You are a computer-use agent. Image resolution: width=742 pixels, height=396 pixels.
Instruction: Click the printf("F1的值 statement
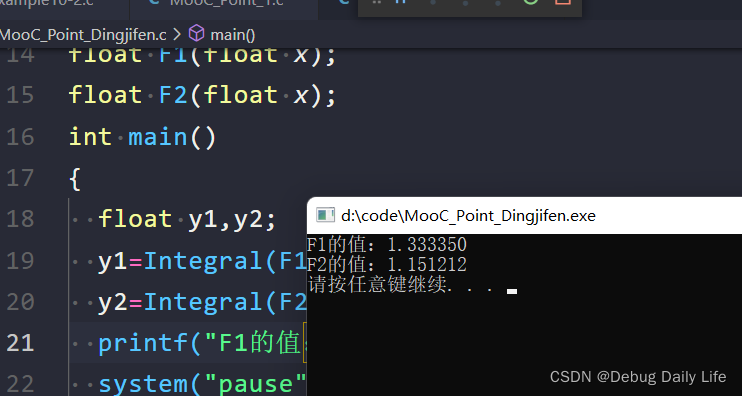click(x=200, y=343)
